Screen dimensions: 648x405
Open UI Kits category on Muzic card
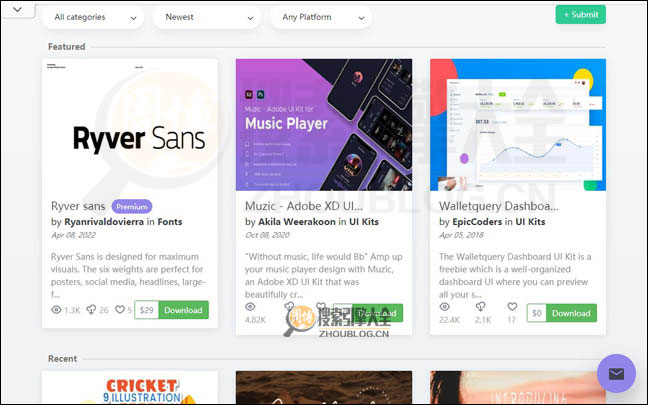[364, 222]
